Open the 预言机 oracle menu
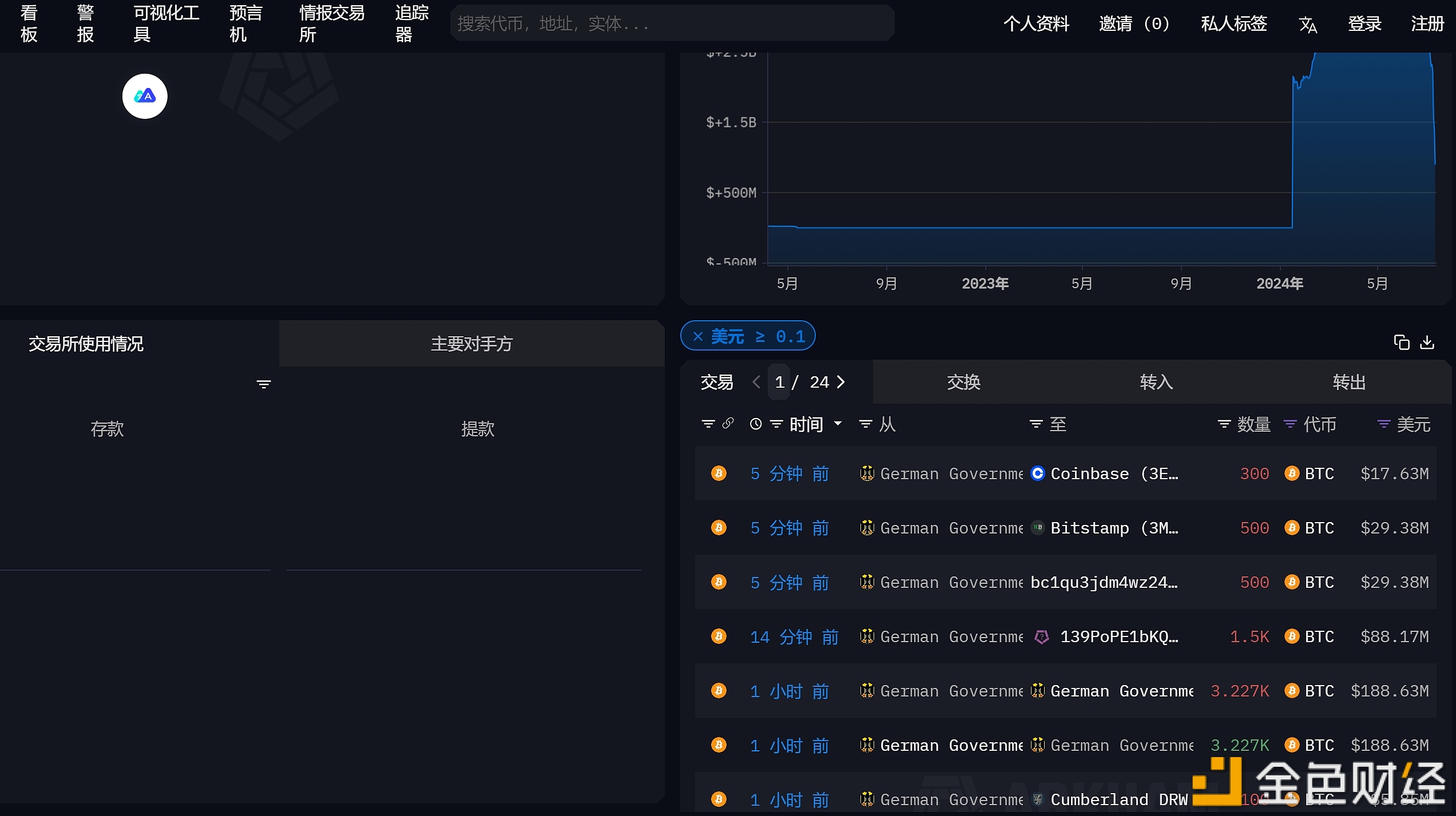The width and height of the screenshot is (1456, 816). click(x=246, y=24)
